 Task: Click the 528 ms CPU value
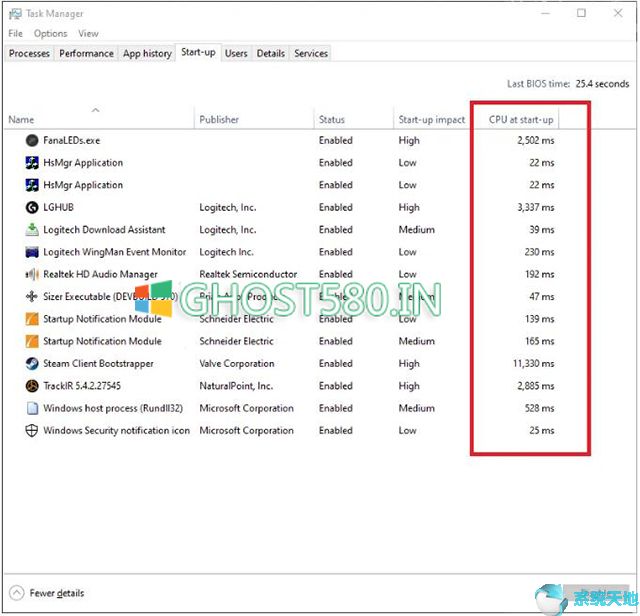[x=540, y=408]
